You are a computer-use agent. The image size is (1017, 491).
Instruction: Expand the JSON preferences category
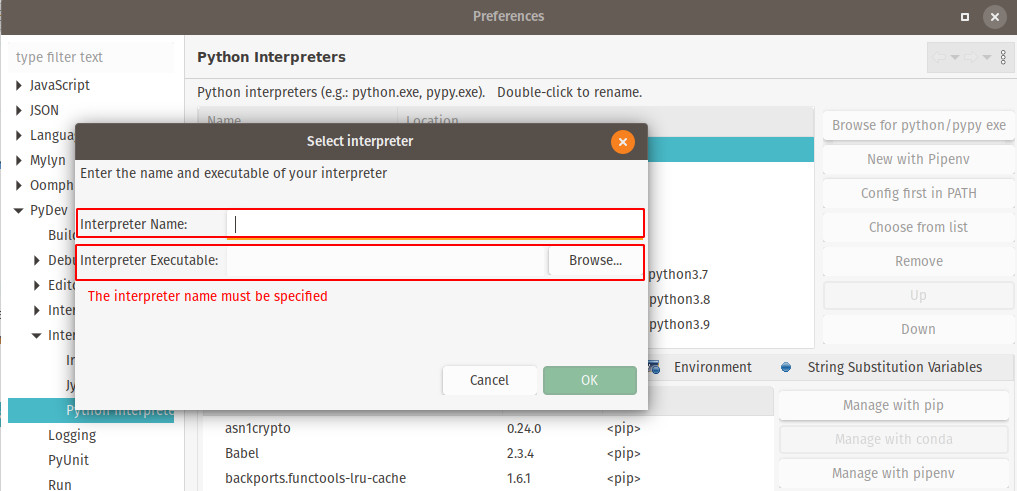[19, 110]
